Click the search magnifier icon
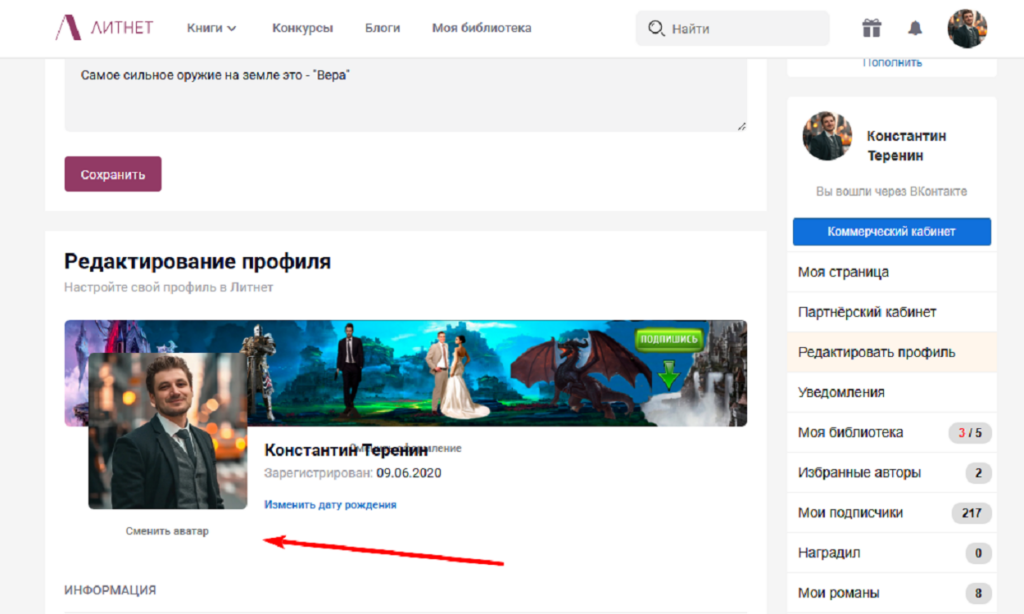 pos(656,28)
